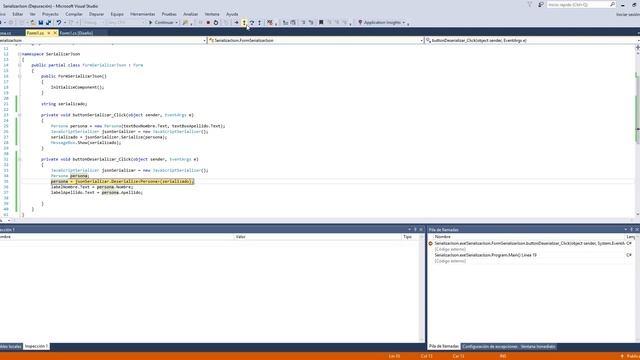Image resolution: width=640 pixels, height=360 pixels.
Task: Select the Inspección 1 tab
Action: (36, 347)
